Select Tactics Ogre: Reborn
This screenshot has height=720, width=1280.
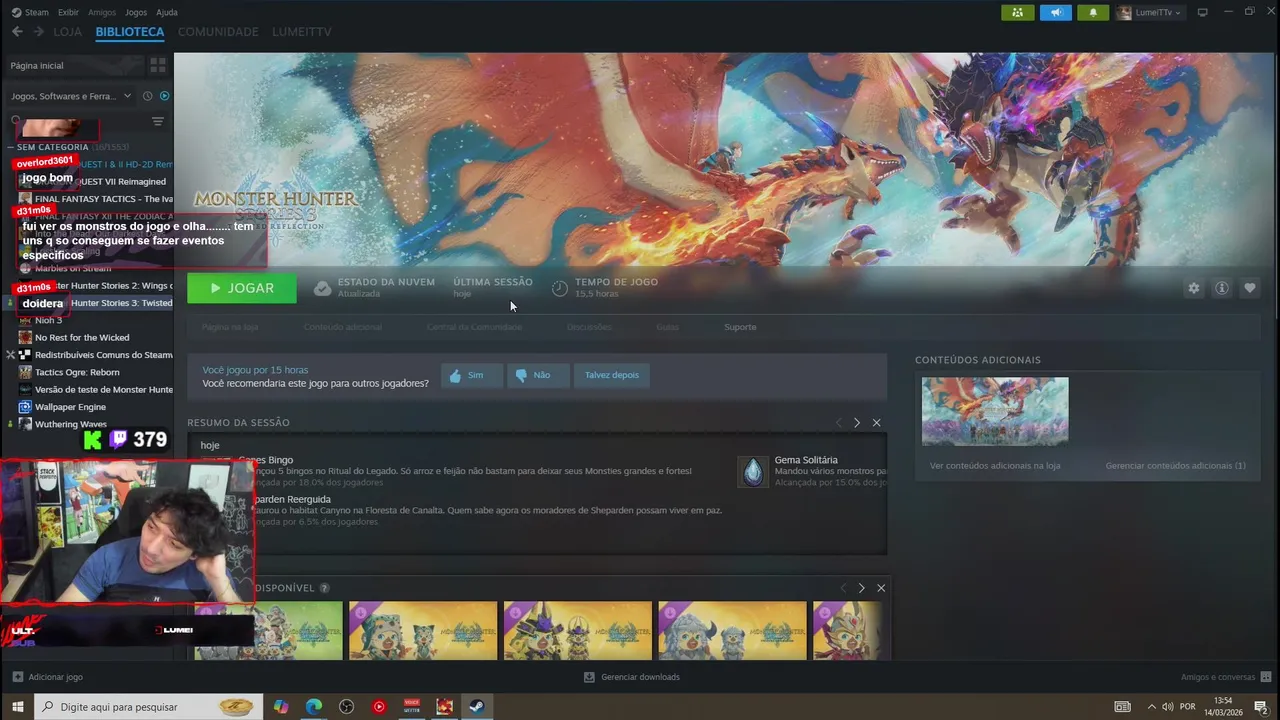point(77,372)
